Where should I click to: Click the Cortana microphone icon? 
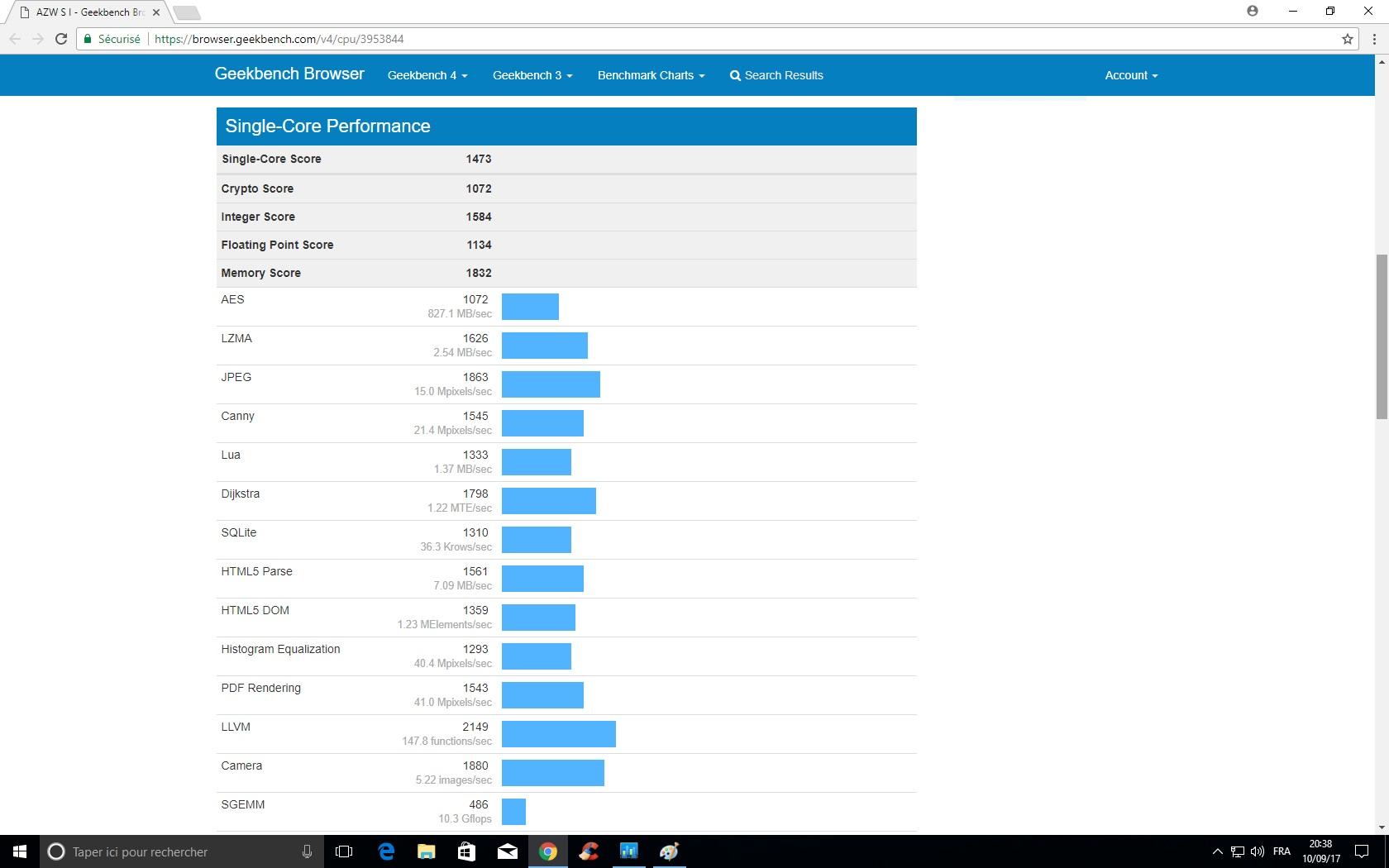(x=307, y=851)
